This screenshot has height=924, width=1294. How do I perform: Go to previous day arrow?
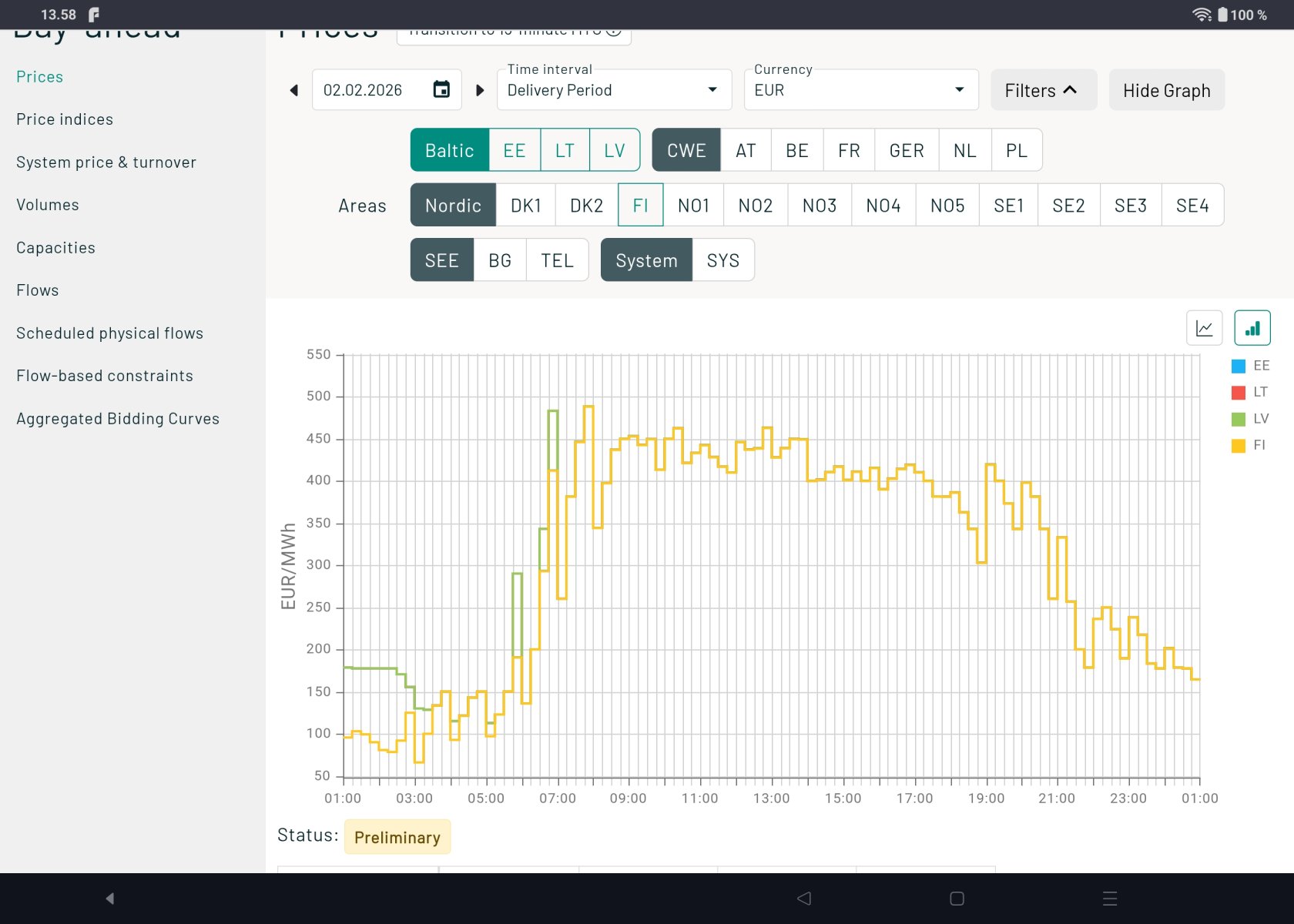[294, 90]
